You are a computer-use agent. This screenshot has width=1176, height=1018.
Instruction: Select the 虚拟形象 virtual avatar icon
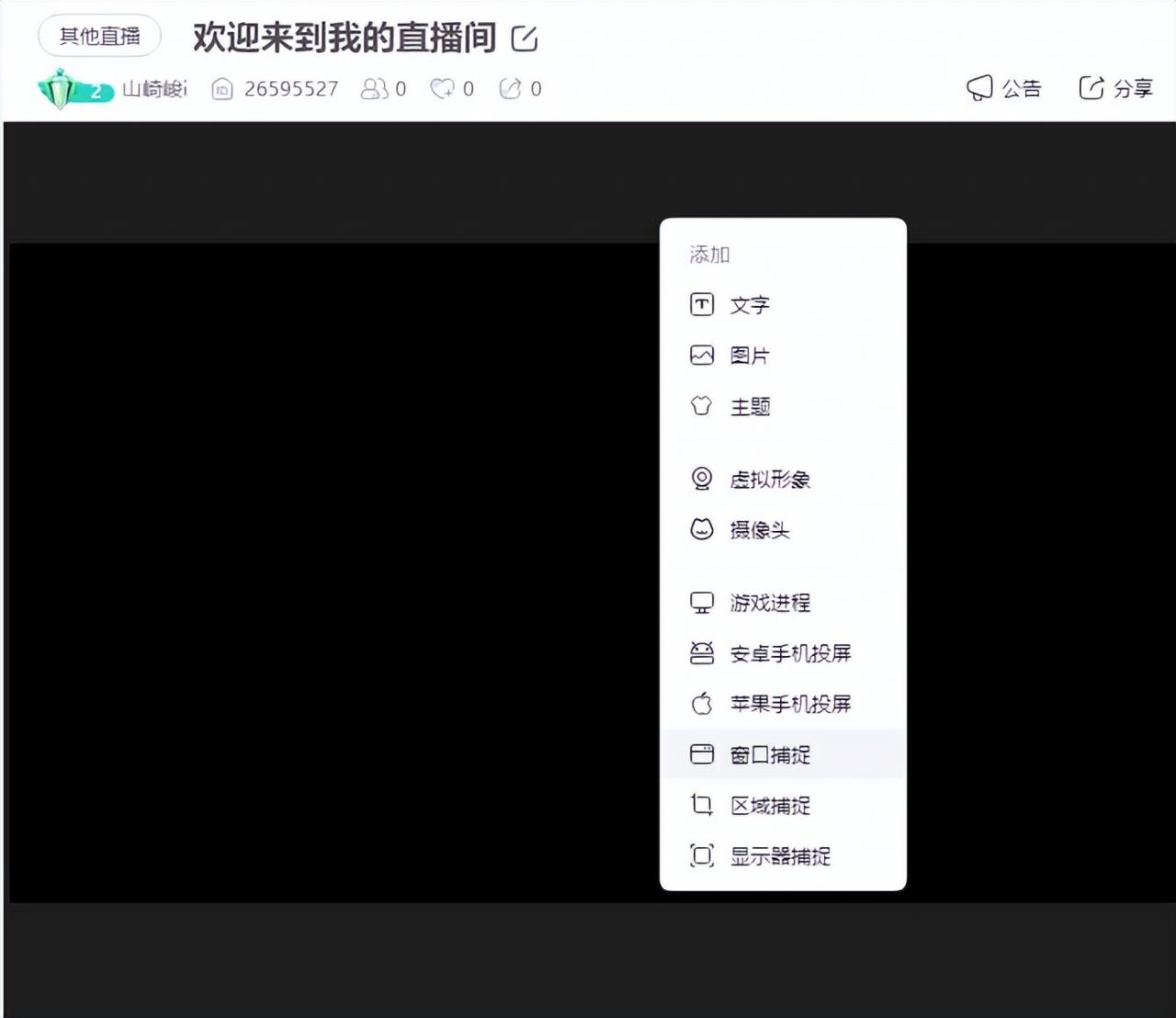[x=702, y=479]
